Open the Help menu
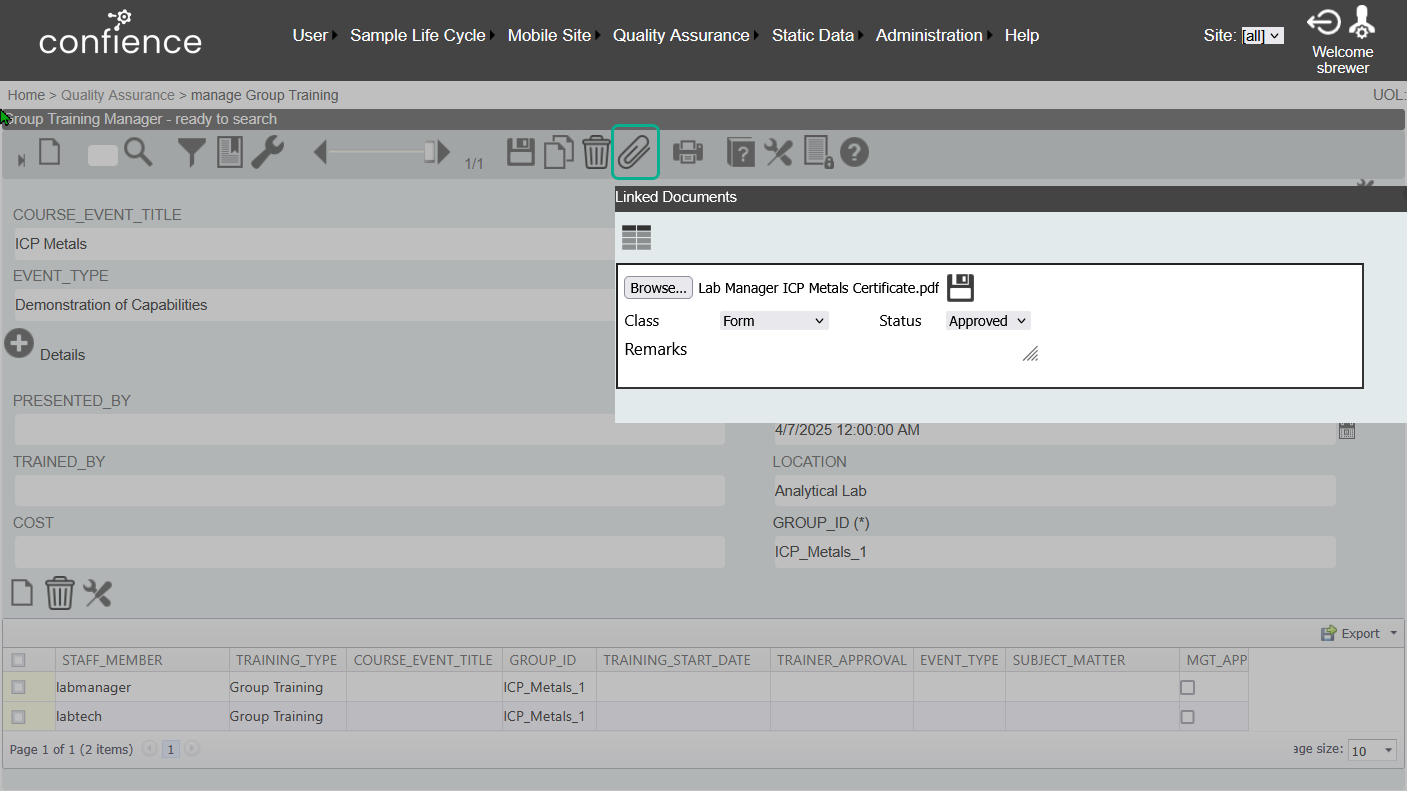 tap(1022, 35)
